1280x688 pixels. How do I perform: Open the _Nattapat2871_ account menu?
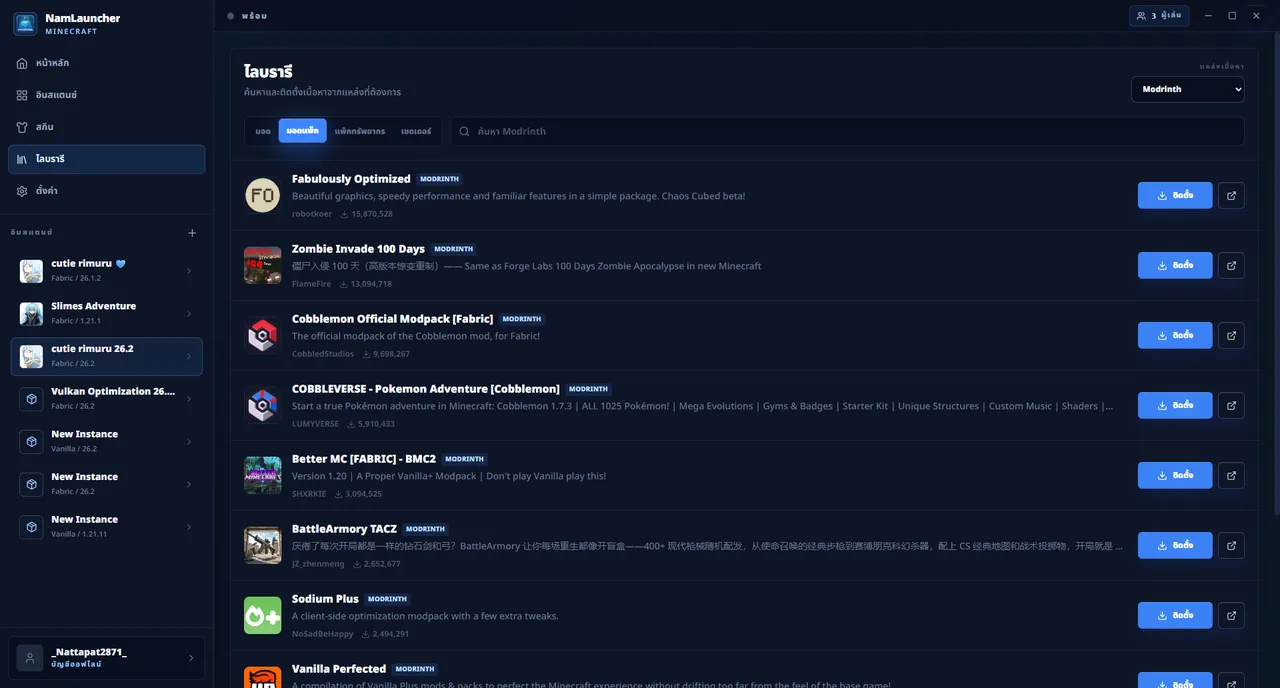click(106, 658)
